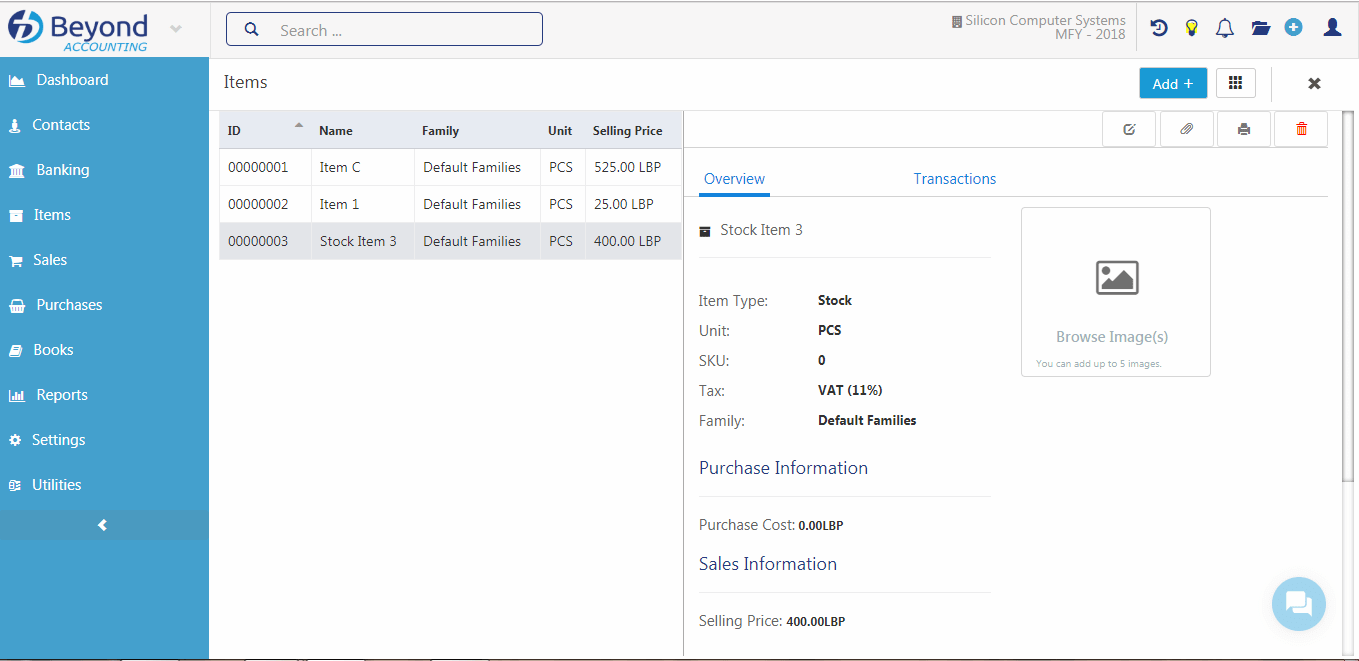Expand the dropdown beside Beyond Accounting logo
Image resolution: width=1359 pixels, height=661 pixels.
coord(176,29)
